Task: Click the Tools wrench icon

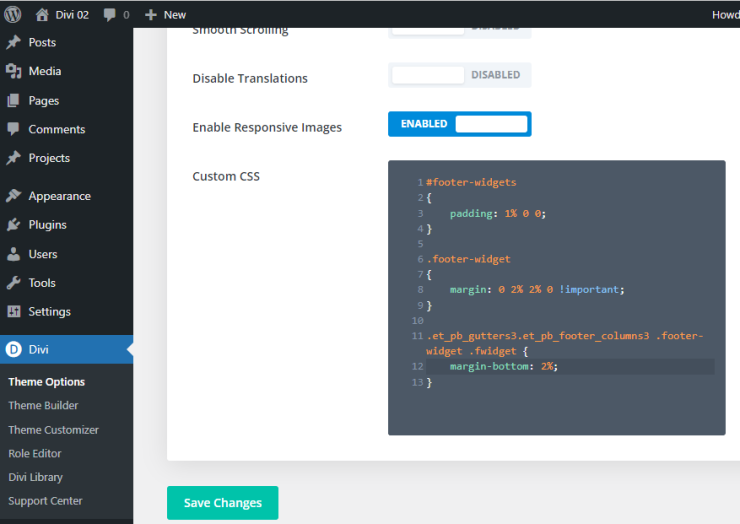Action: (x=14, y=283)
